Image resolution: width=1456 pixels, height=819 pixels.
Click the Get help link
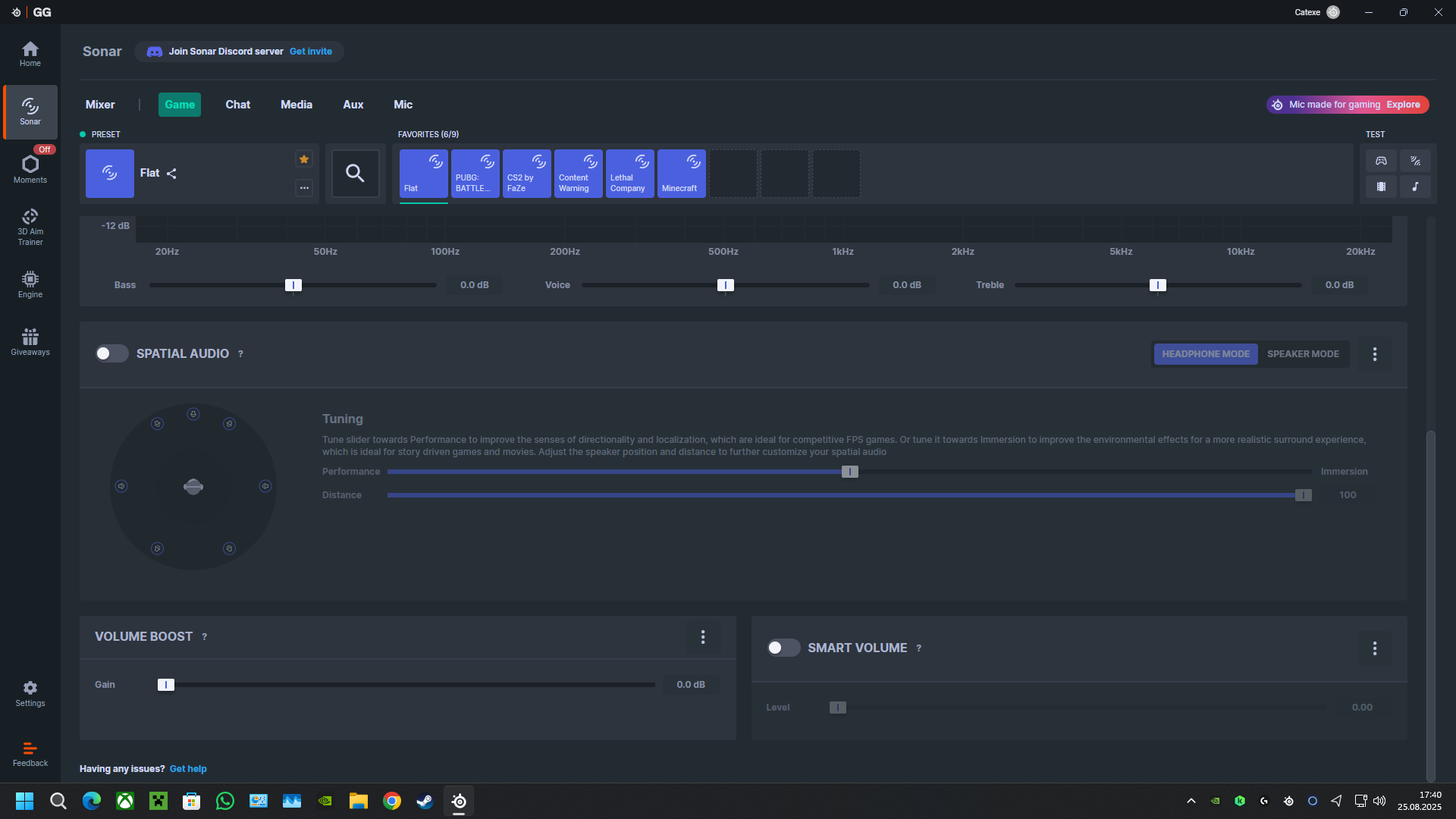188,769
